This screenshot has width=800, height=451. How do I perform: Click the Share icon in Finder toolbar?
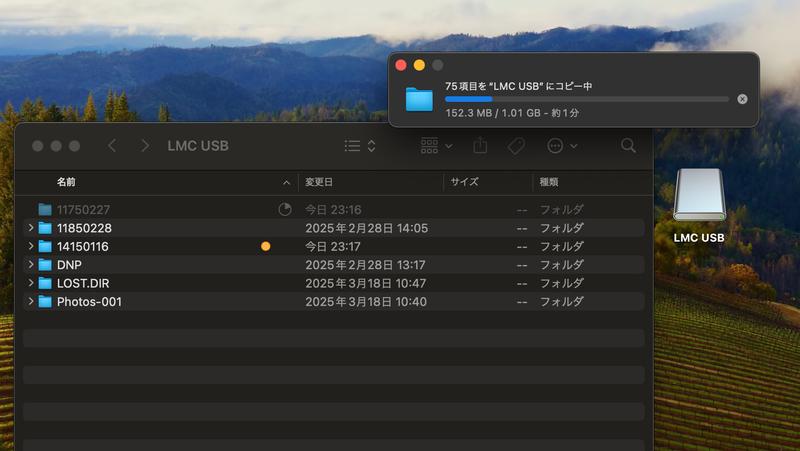[x=480, y=145]
